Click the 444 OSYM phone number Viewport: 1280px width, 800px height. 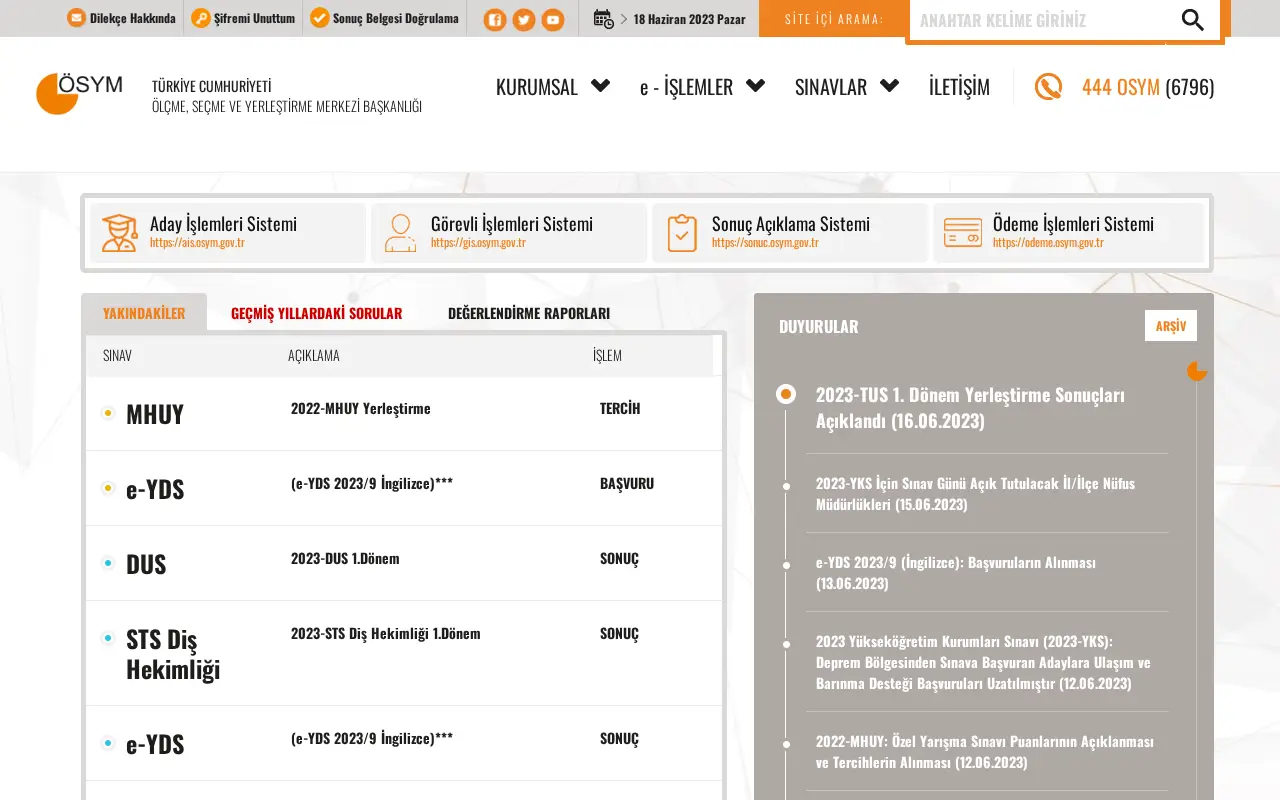[1148, 87]
